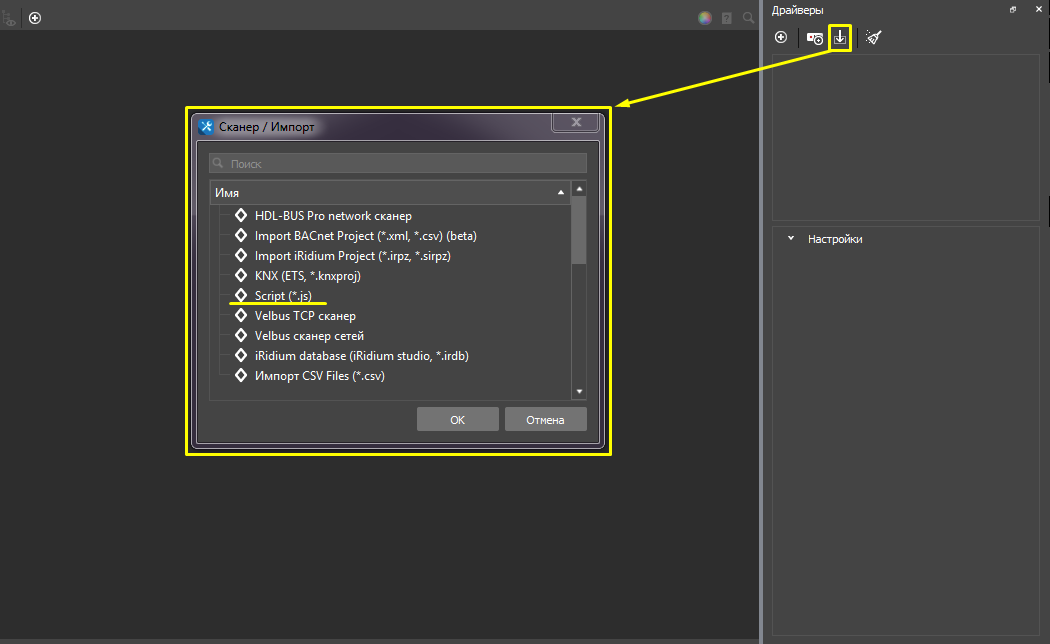Click the Поиск search field
Image resolution: width=1050 pixels, height=644 pixels.
click(398, 163)
